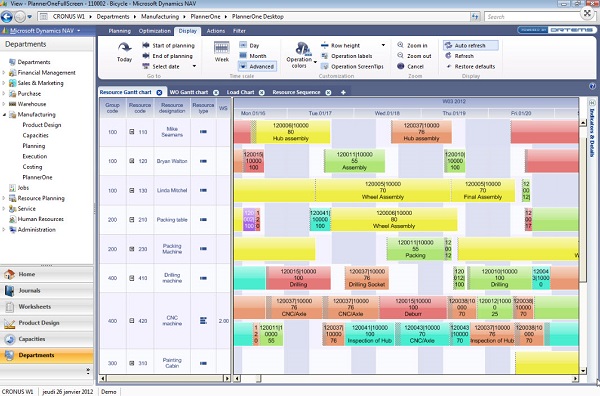Open the Journals navigation pane
Image resolution: width=600 pixels, height=396 pixels.
(x=46, y=290)
